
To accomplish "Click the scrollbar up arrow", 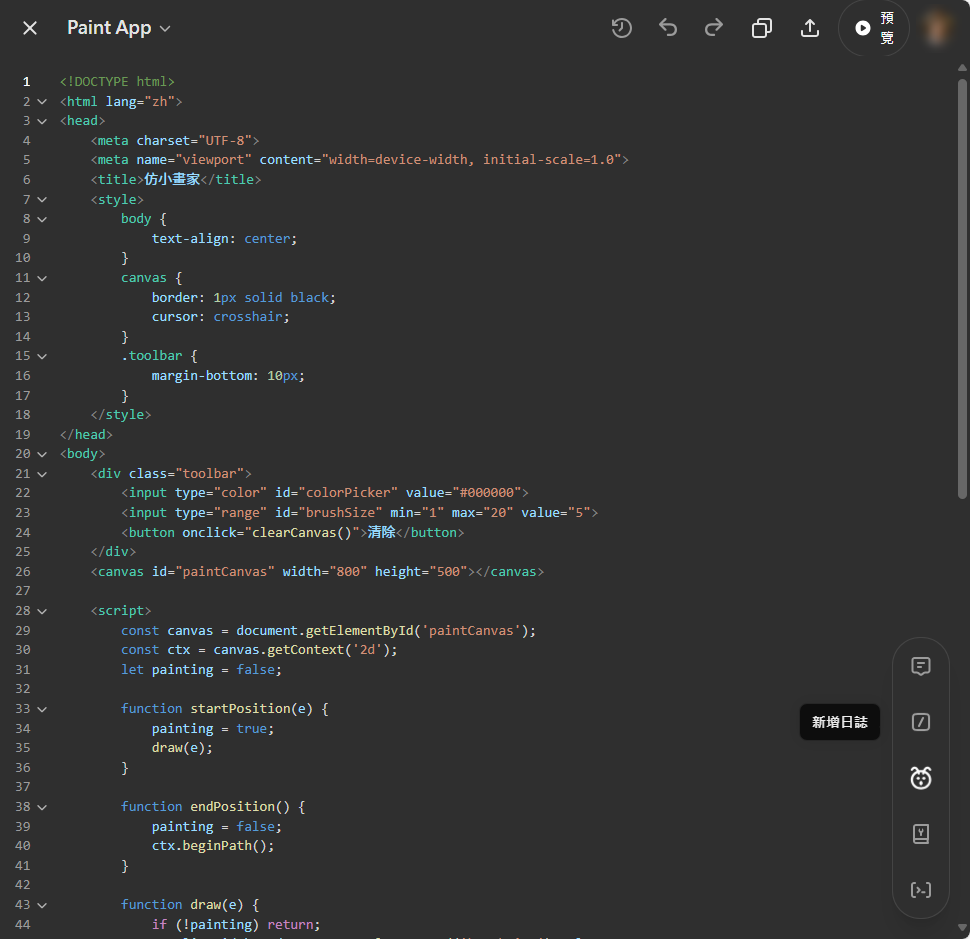I will (962, 67).
